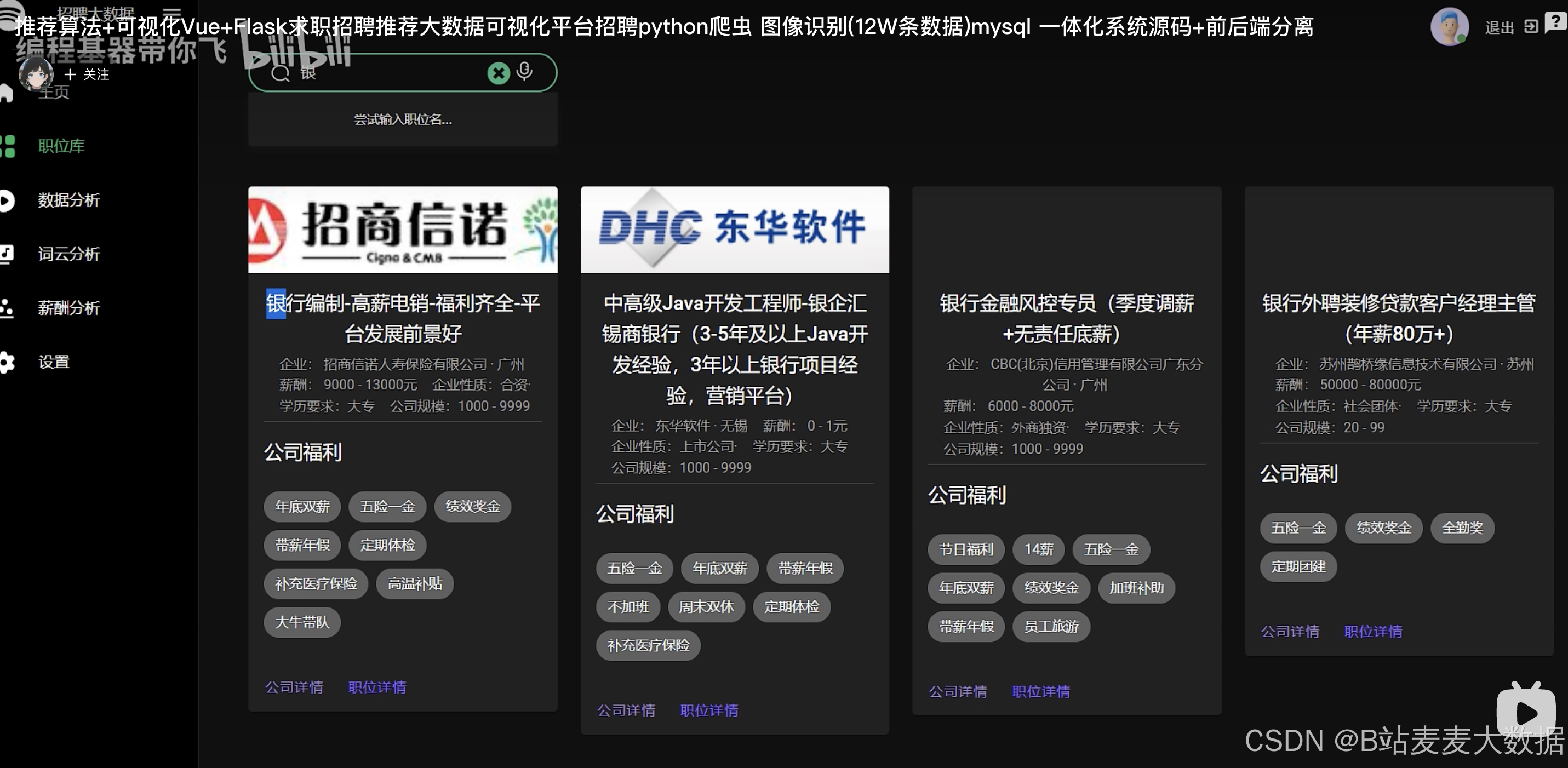The height and width of the screenshot is (768, 1568).
Task: Click the 节日福利 benefit tag
Action: click(x=966, y=549)
